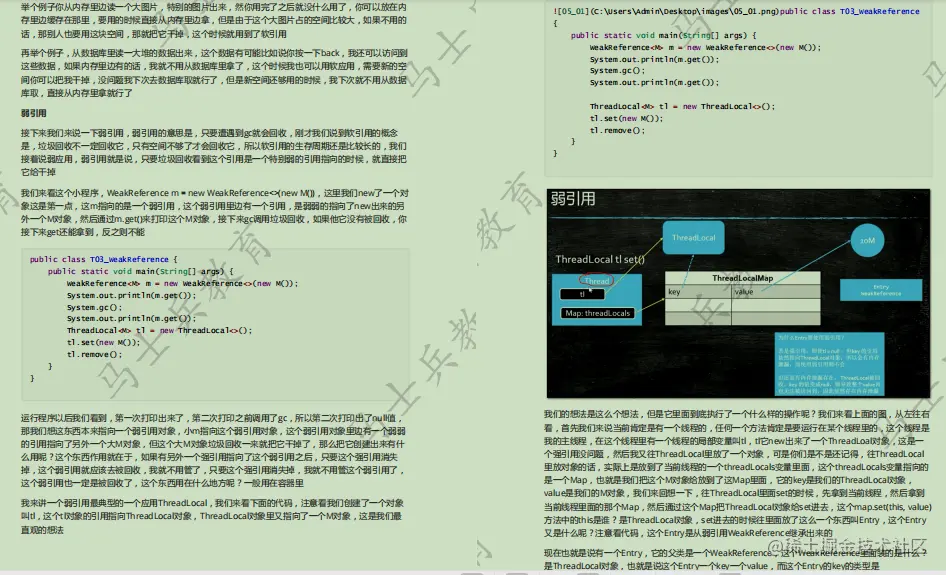Click paragraph starting 现在也就是说有一个Entry
946x575 pixels.
(735, 559)
